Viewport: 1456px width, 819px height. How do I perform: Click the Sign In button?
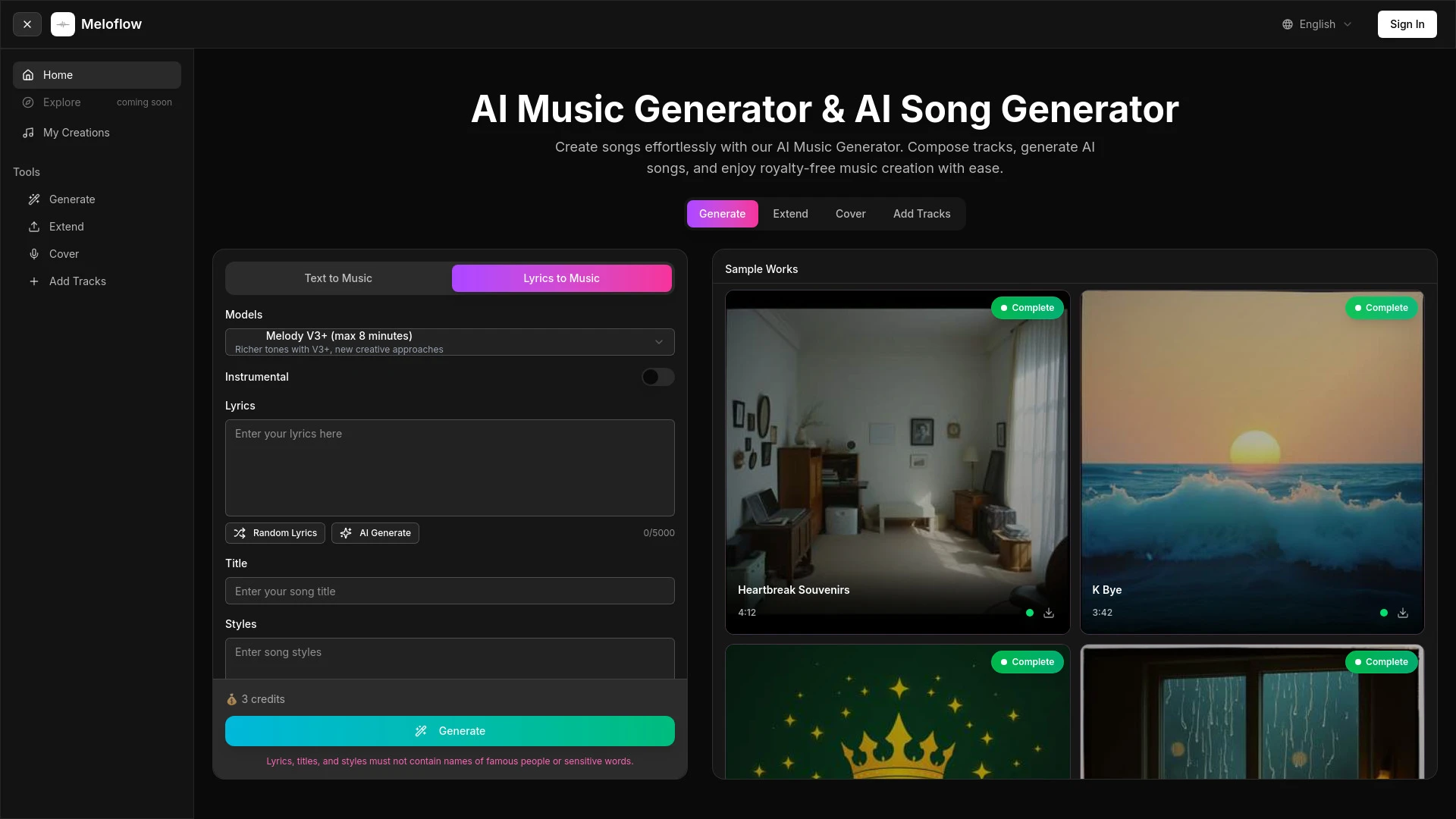coord(1407,24)
